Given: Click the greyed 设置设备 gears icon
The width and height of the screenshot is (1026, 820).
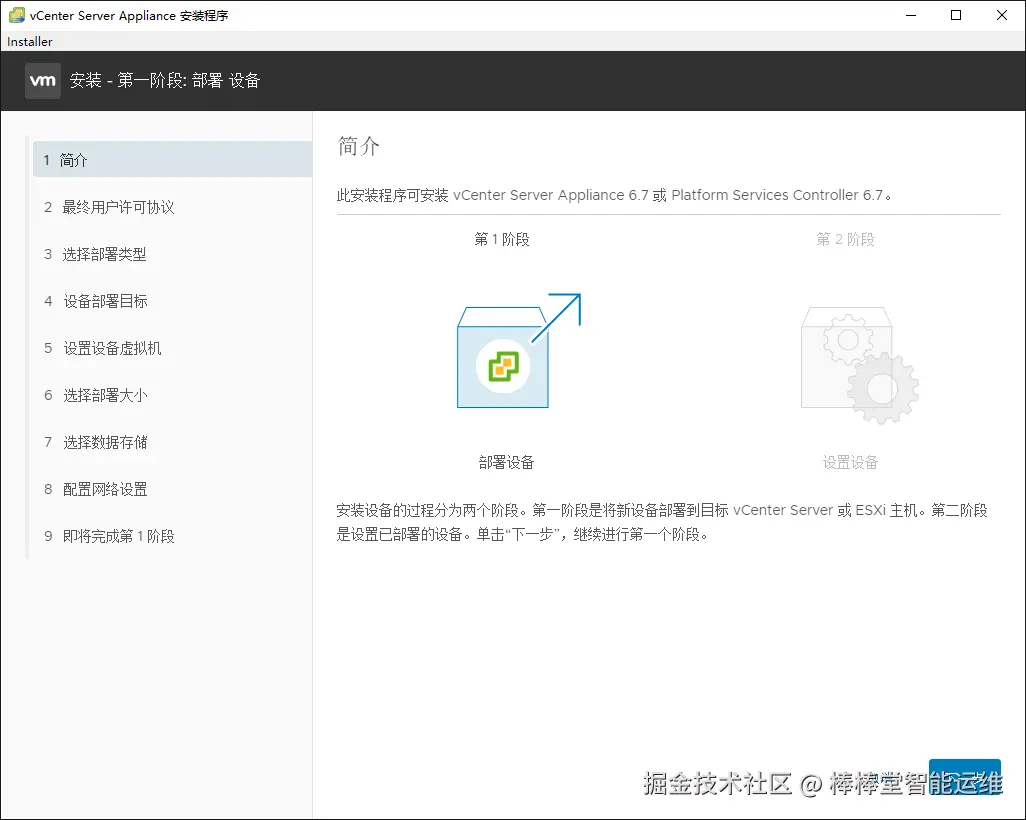Looking at the screenshot, I should point(860,365).
